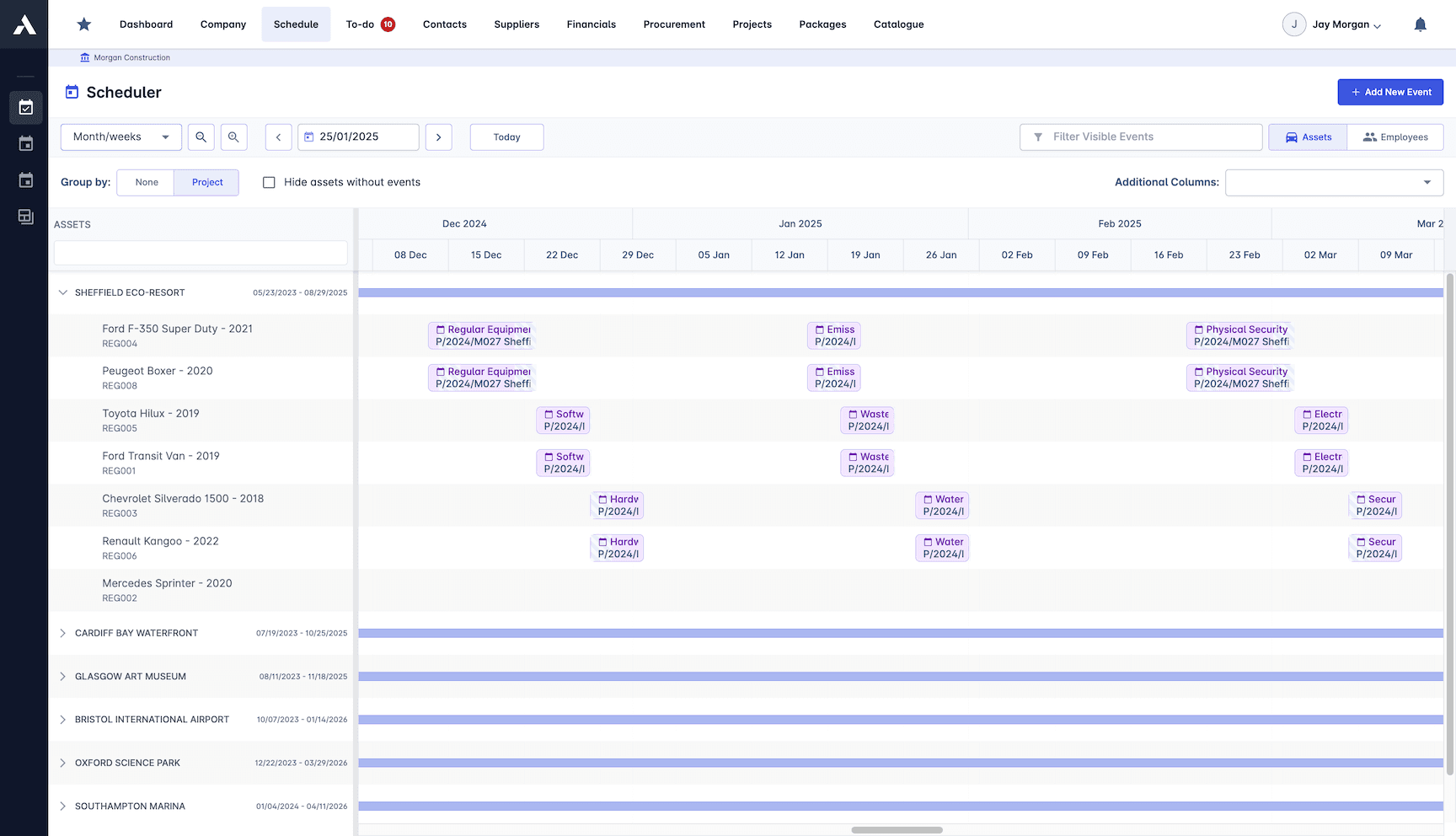Expand the Cardiff Bay Waterfront project row

click(62, 633)
